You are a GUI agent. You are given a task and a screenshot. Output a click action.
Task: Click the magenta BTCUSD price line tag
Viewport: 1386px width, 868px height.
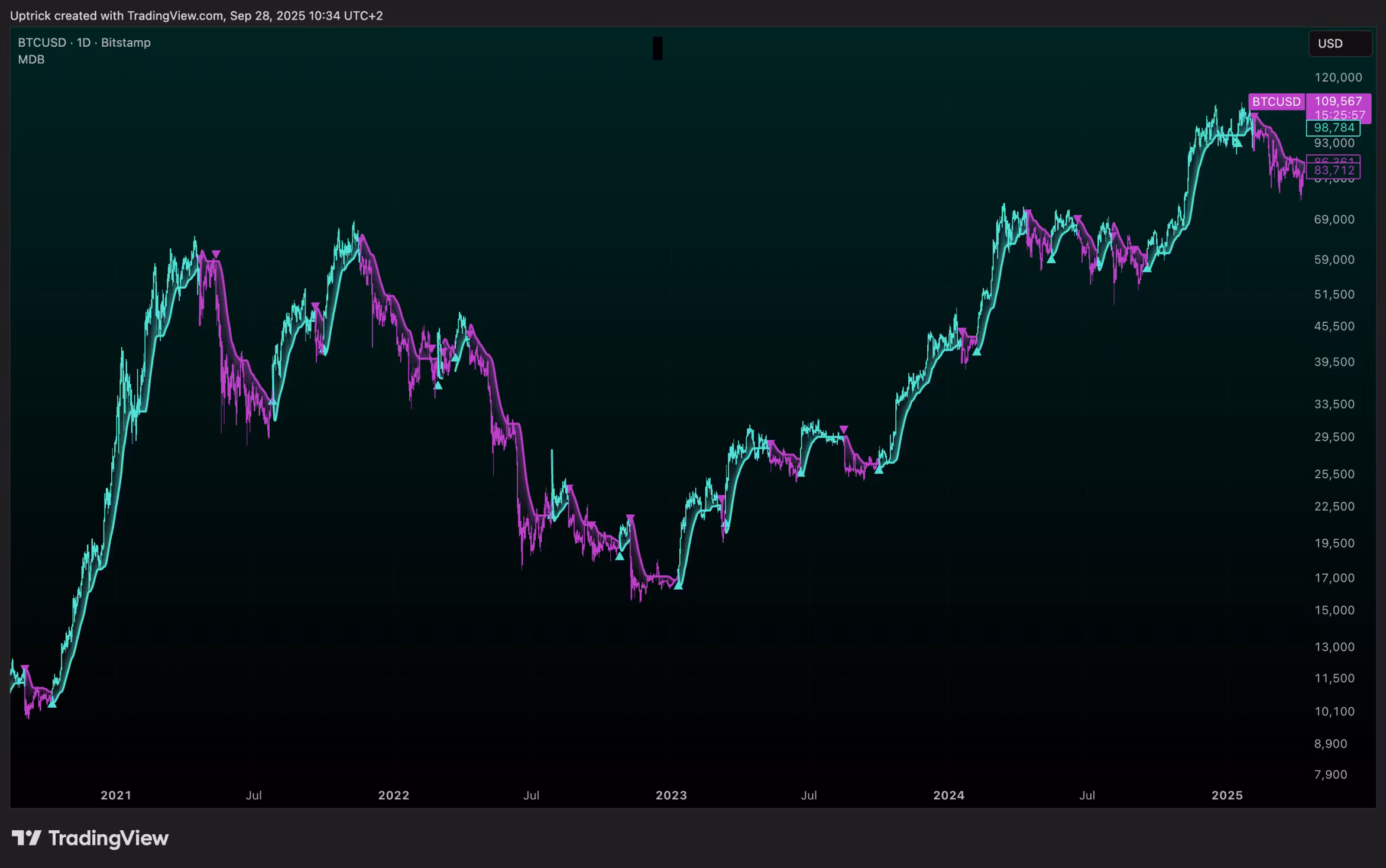(1276, 102)
